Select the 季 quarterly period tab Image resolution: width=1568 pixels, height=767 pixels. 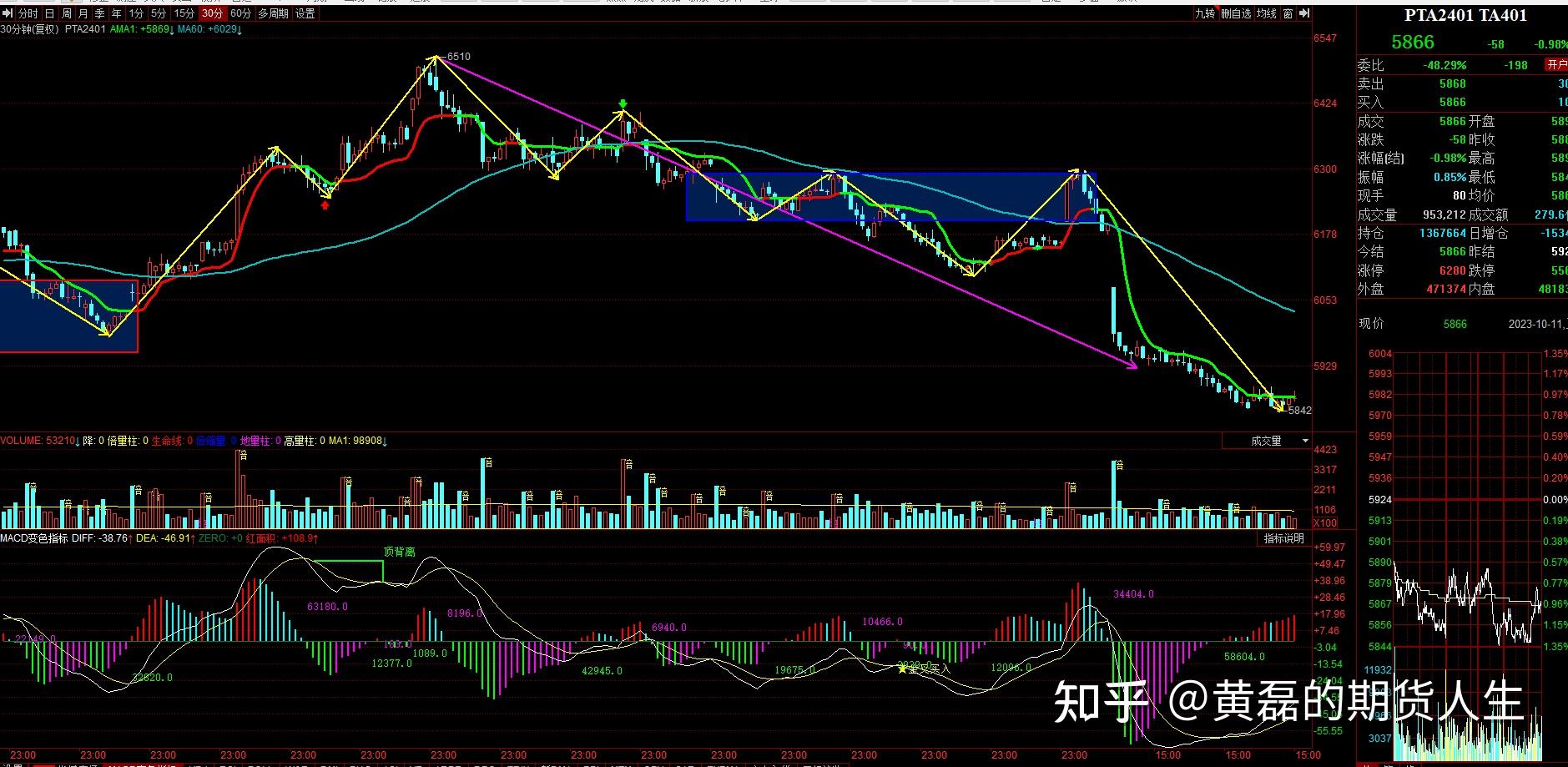tap(100, 13)
